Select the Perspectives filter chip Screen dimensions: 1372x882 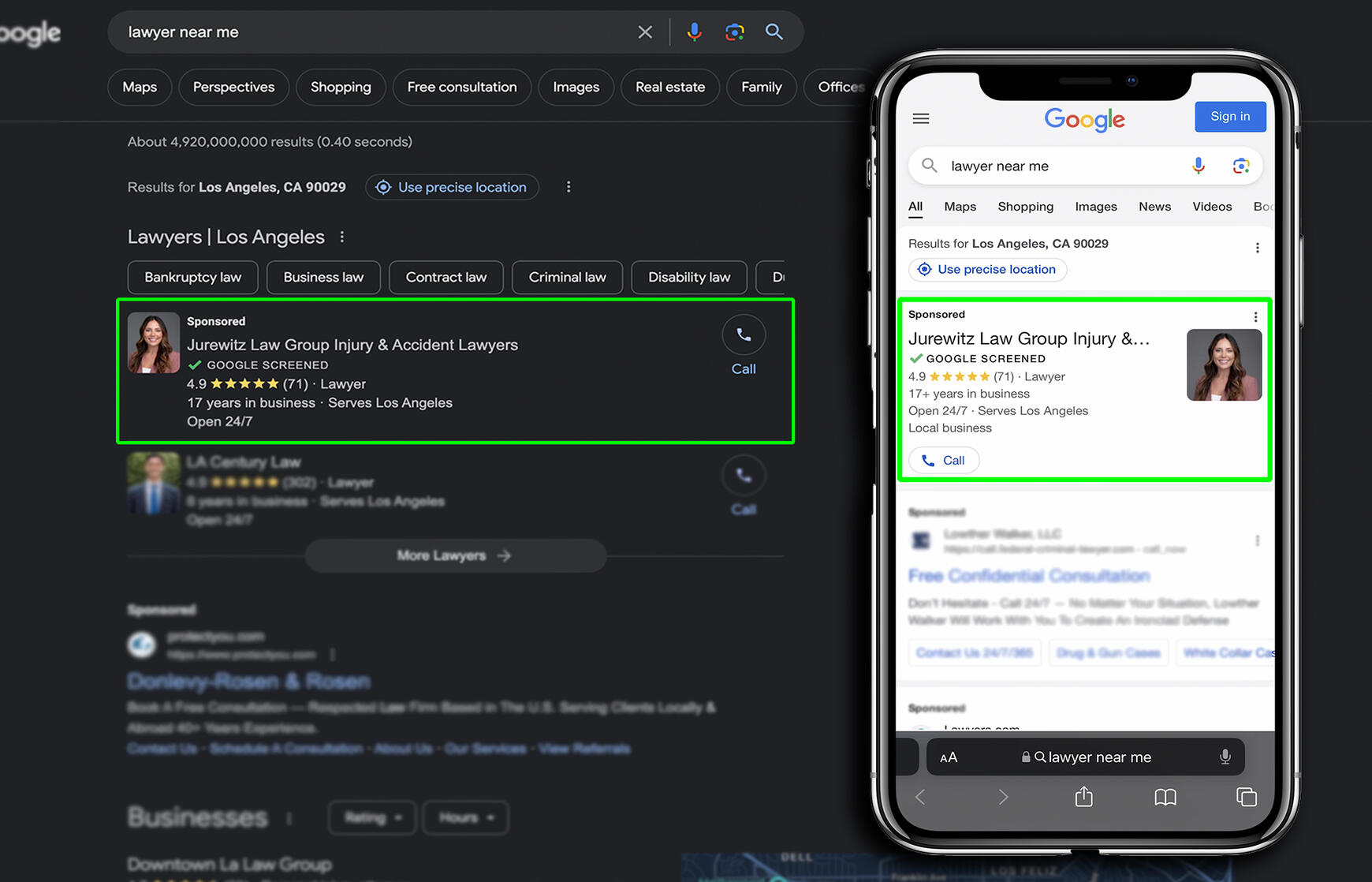coord(233,88)
